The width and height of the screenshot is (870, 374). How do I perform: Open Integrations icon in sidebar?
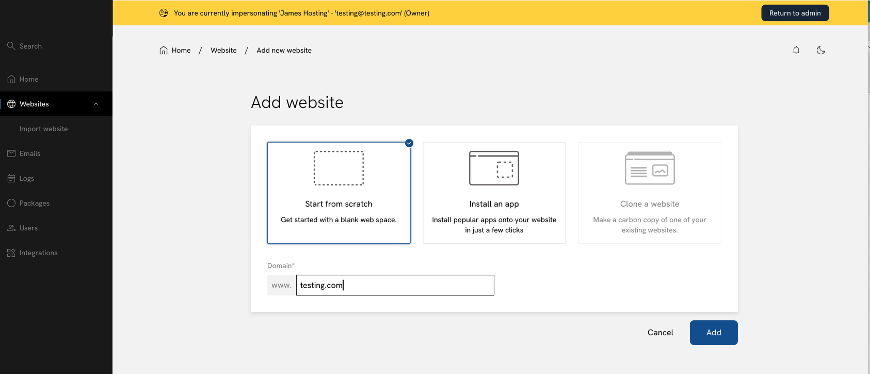(x=11, y=252)
